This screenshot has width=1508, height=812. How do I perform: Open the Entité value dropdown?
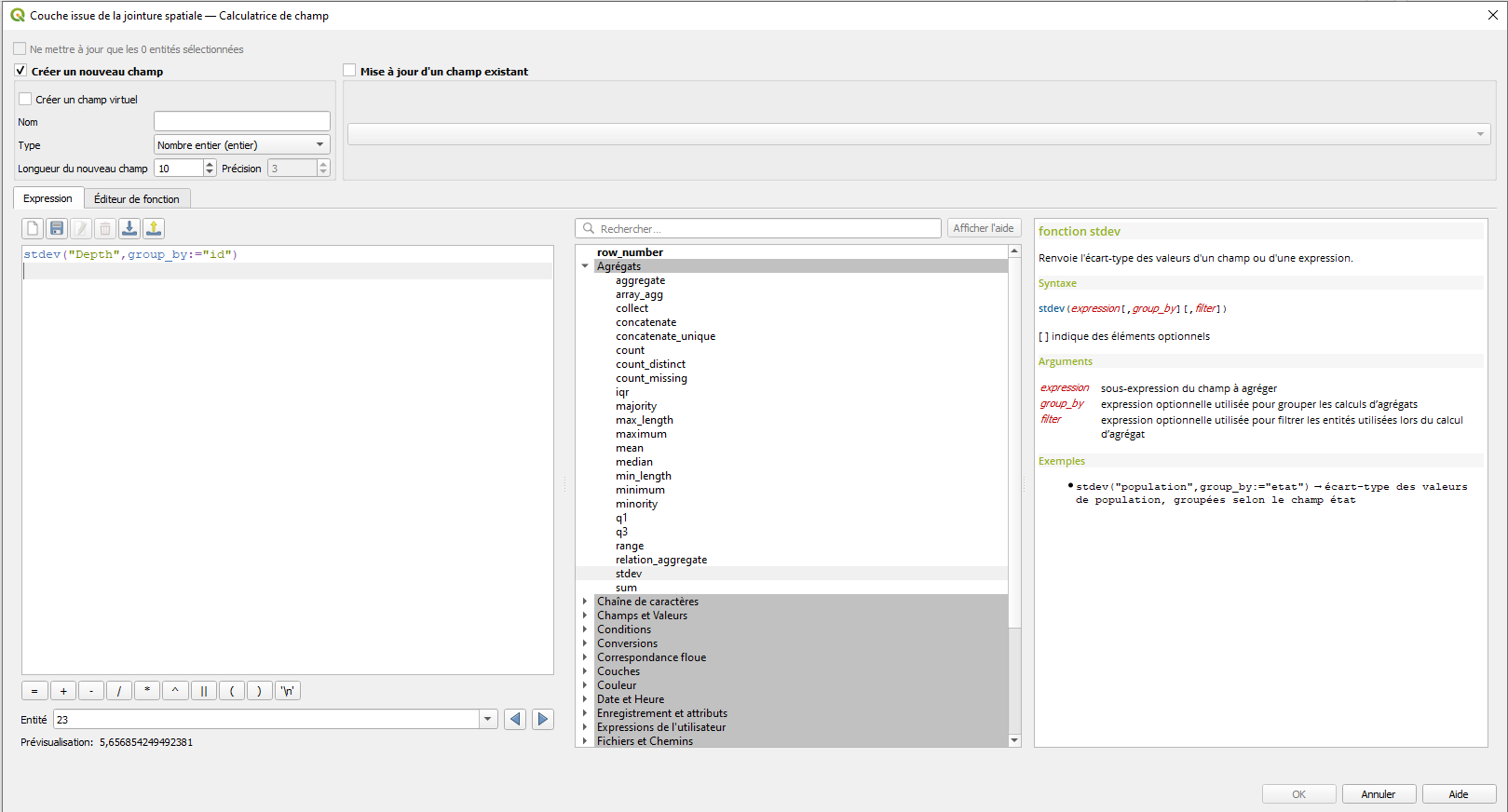(x=488, y=719)
